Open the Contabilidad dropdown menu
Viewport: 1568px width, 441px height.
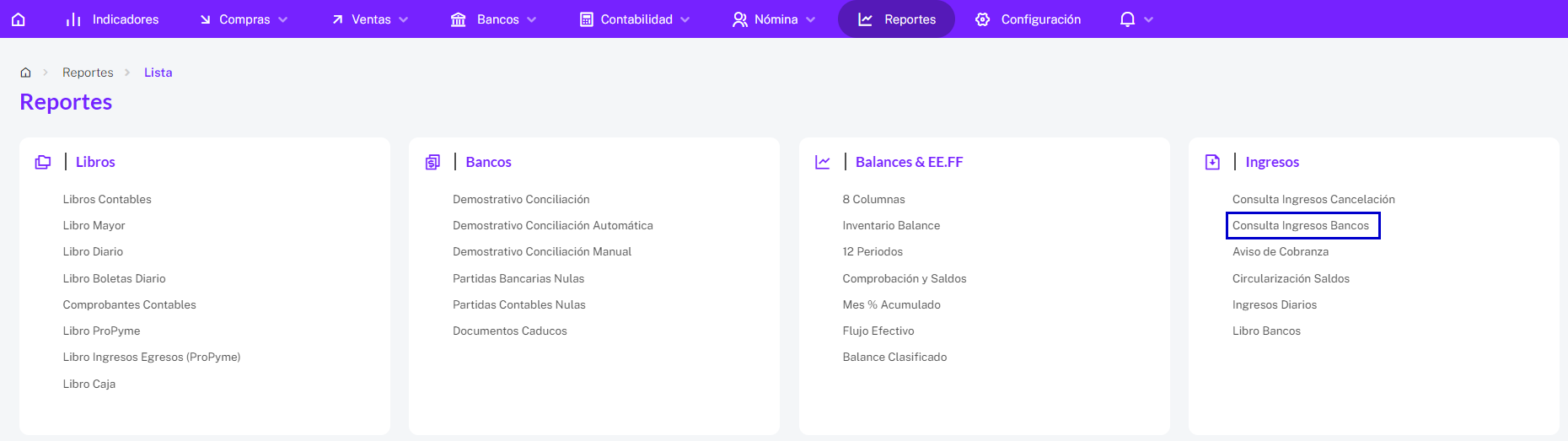(636, 19)
